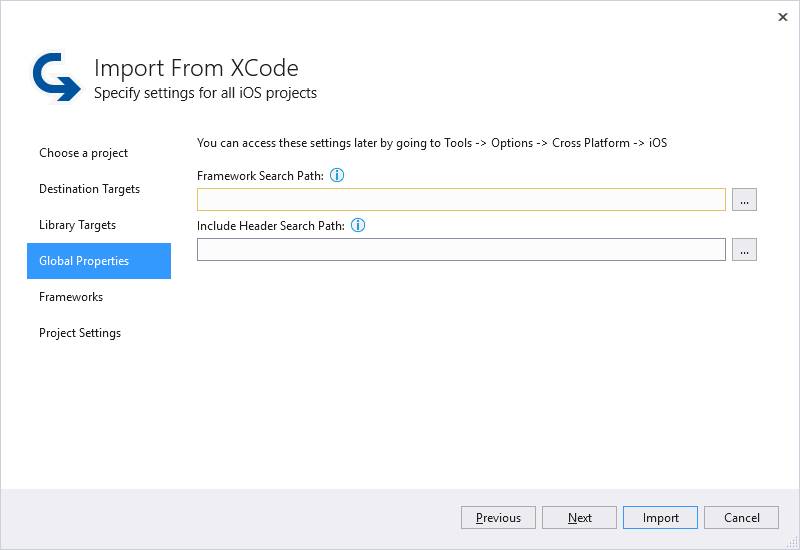Viewport: 800px width, 550px height.
Task: Focus the Framework Search Path text field
Action: pyautogui.click(x=461, y=199)
